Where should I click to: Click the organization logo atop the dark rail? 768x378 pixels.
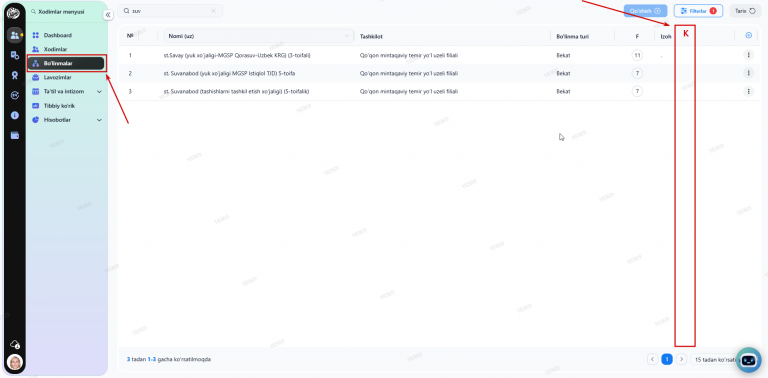click(13, 13)
